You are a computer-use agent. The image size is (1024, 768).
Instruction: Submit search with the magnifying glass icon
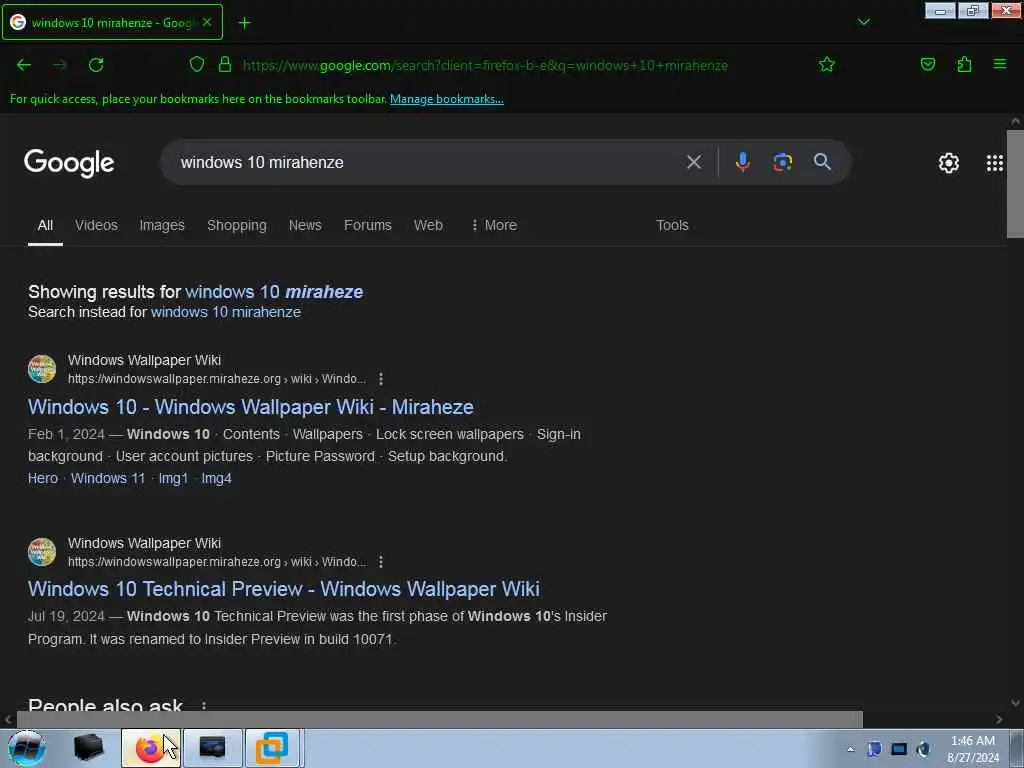point(822,162)
